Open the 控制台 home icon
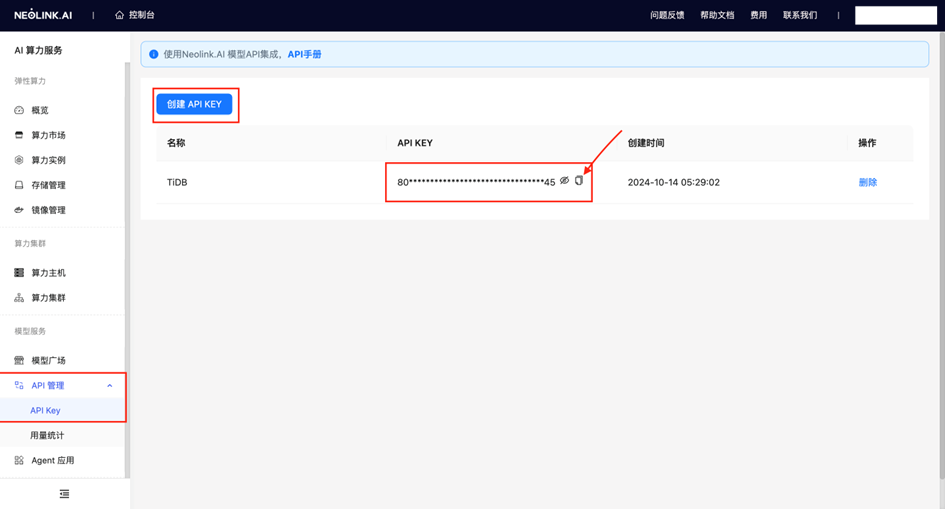The image size is (945, 509). (119, 15)
